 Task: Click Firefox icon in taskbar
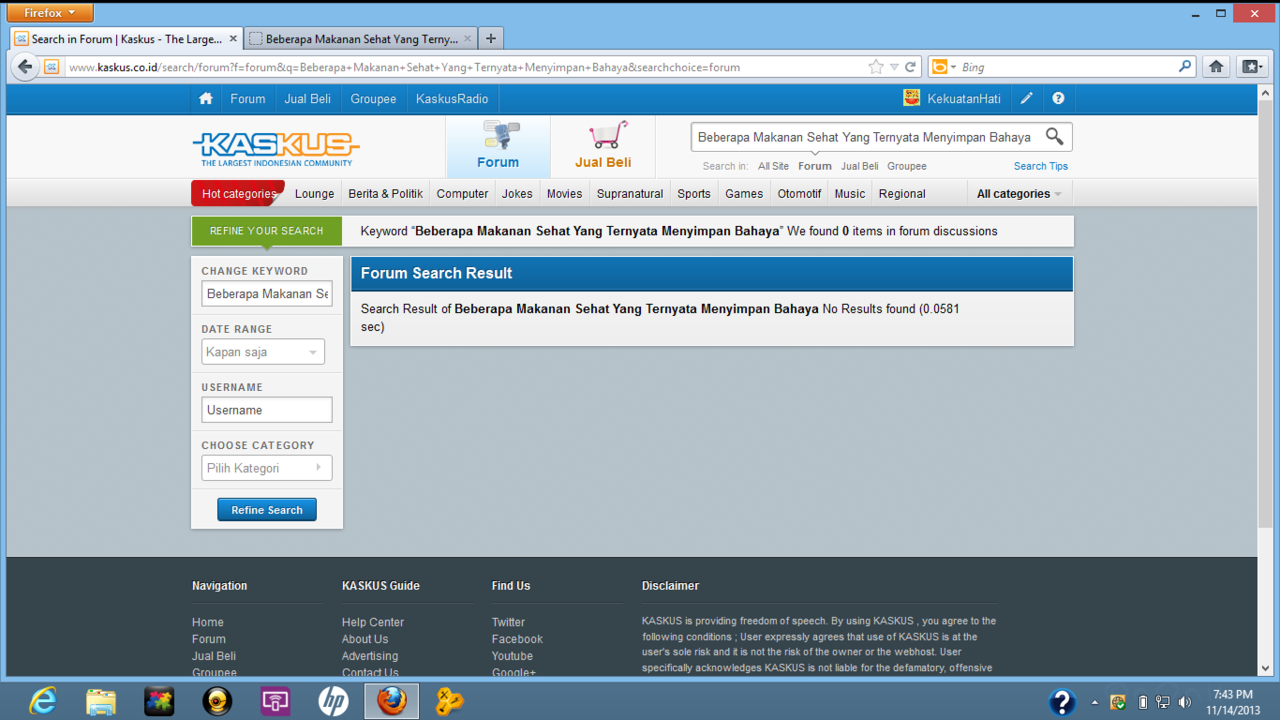coord(391,701)
